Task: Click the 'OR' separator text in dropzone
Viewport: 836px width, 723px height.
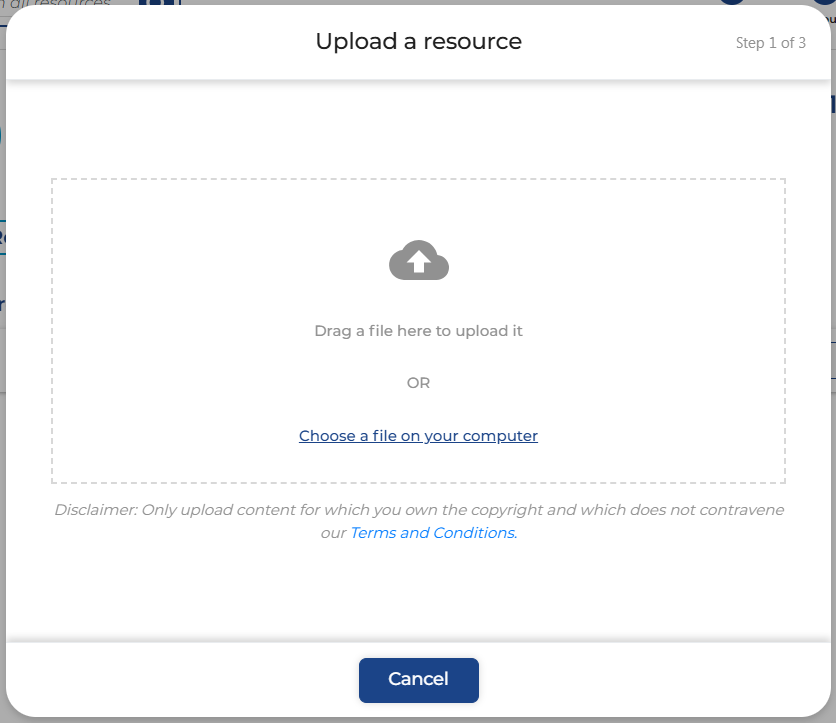Action: (x=418, y=383)
